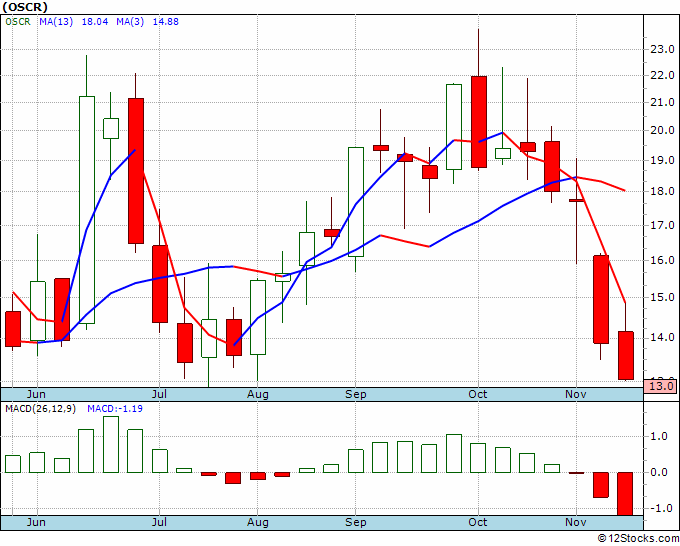680x546 pixels.
Task: Click Oct on the price chart time axis
Action: (478, 394)
